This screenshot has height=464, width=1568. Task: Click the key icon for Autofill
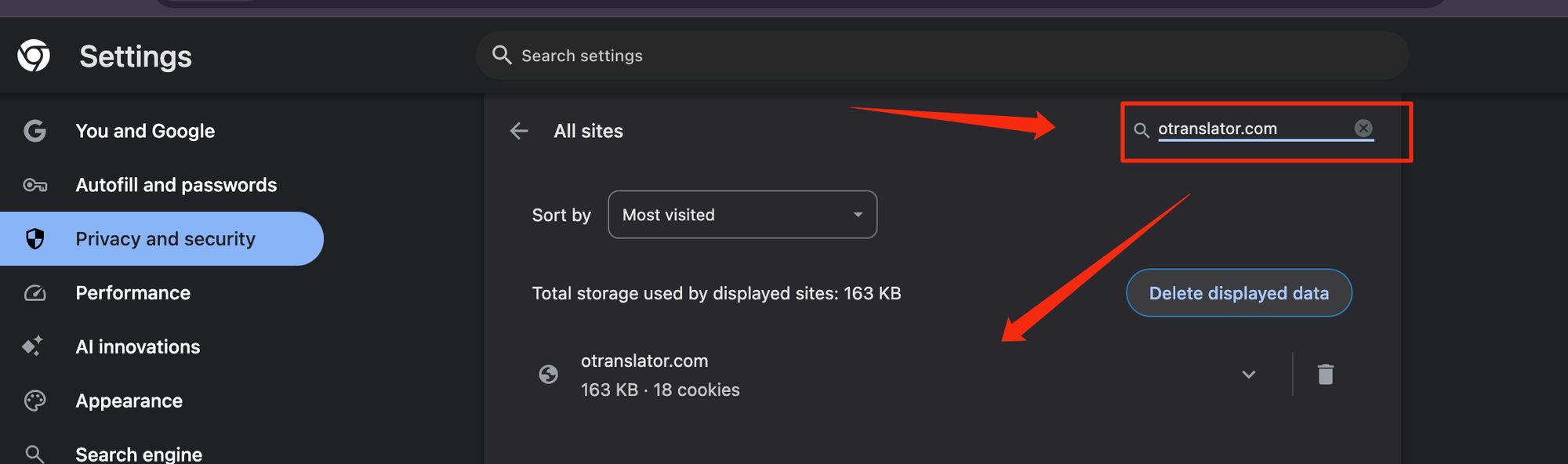(34, 185)
